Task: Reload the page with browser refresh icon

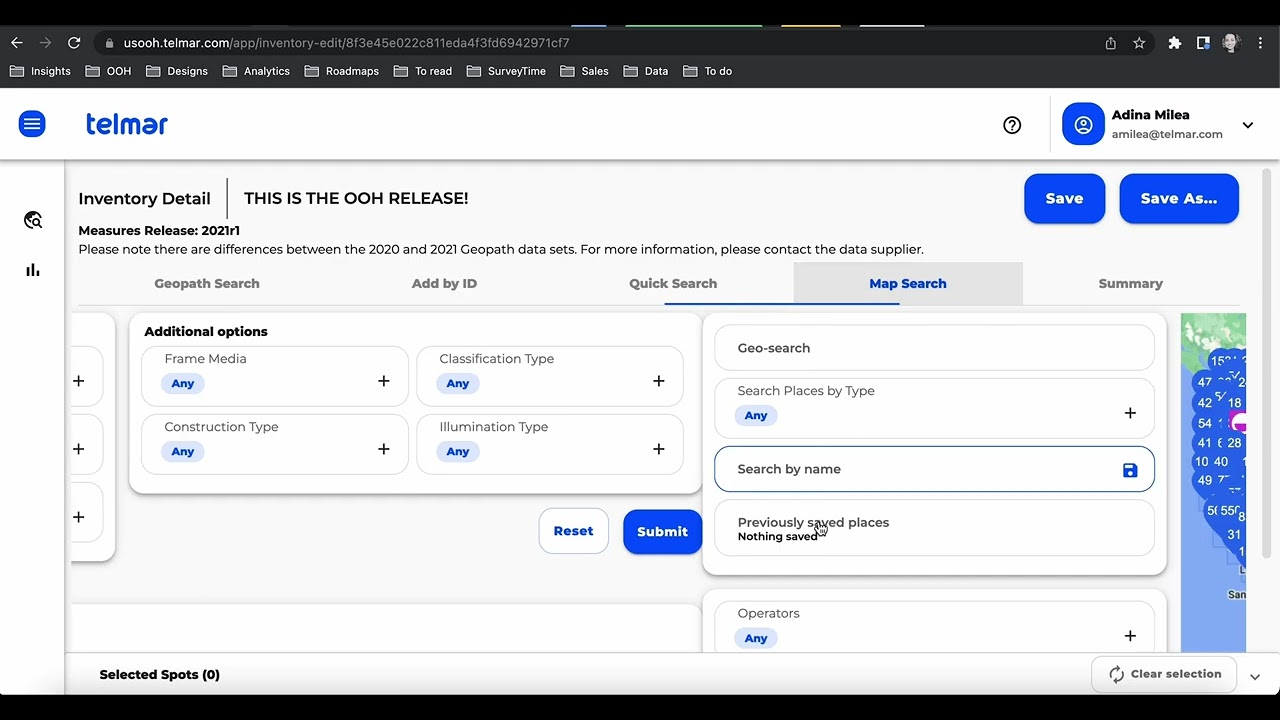Action: coord(74,43)
